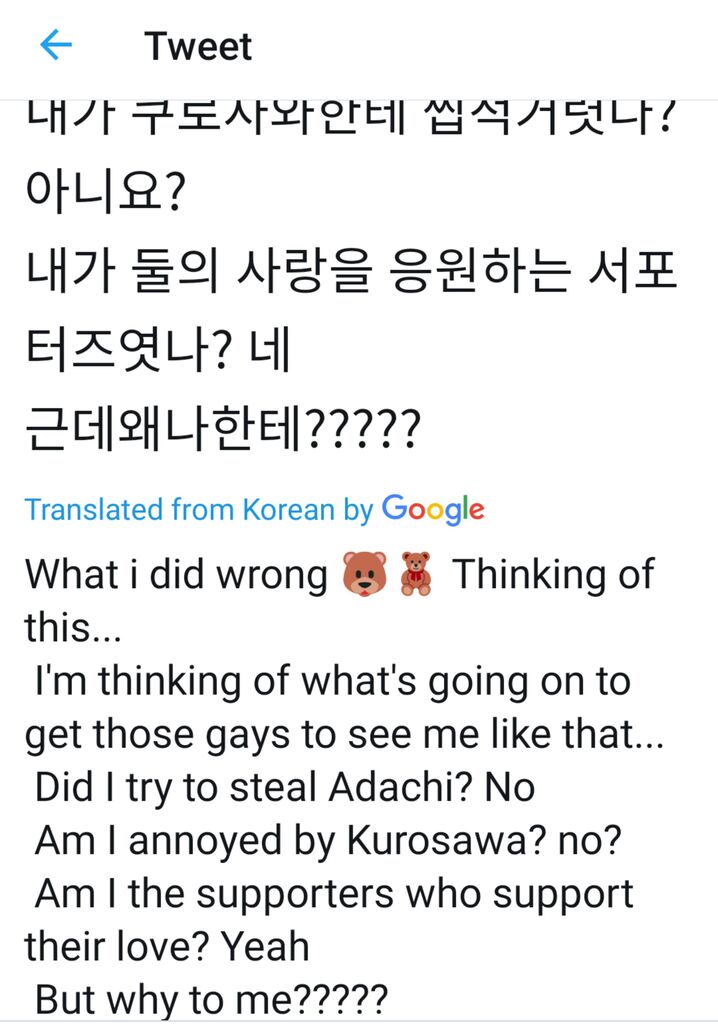Select the Korean line mentioning 응원하는 서포

351,271
